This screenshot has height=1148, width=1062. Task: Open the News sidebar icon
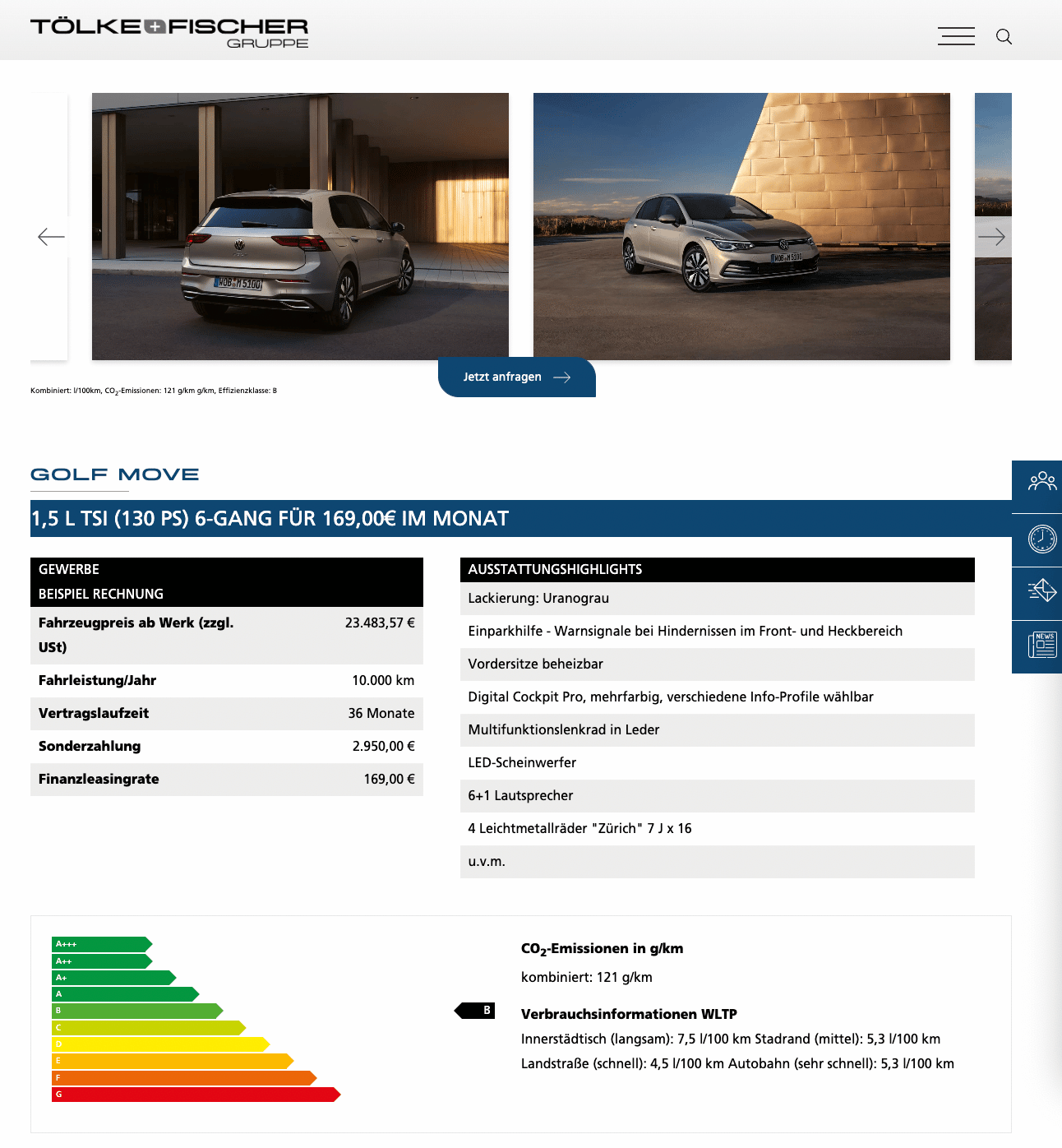1041,646
